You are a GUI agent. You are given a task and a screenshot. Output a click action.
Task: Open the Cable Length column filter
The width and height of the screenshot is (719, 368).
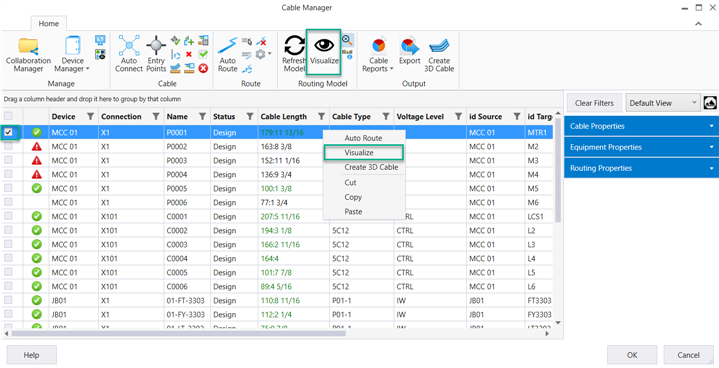pyautogui.click(x=321, y=116)
